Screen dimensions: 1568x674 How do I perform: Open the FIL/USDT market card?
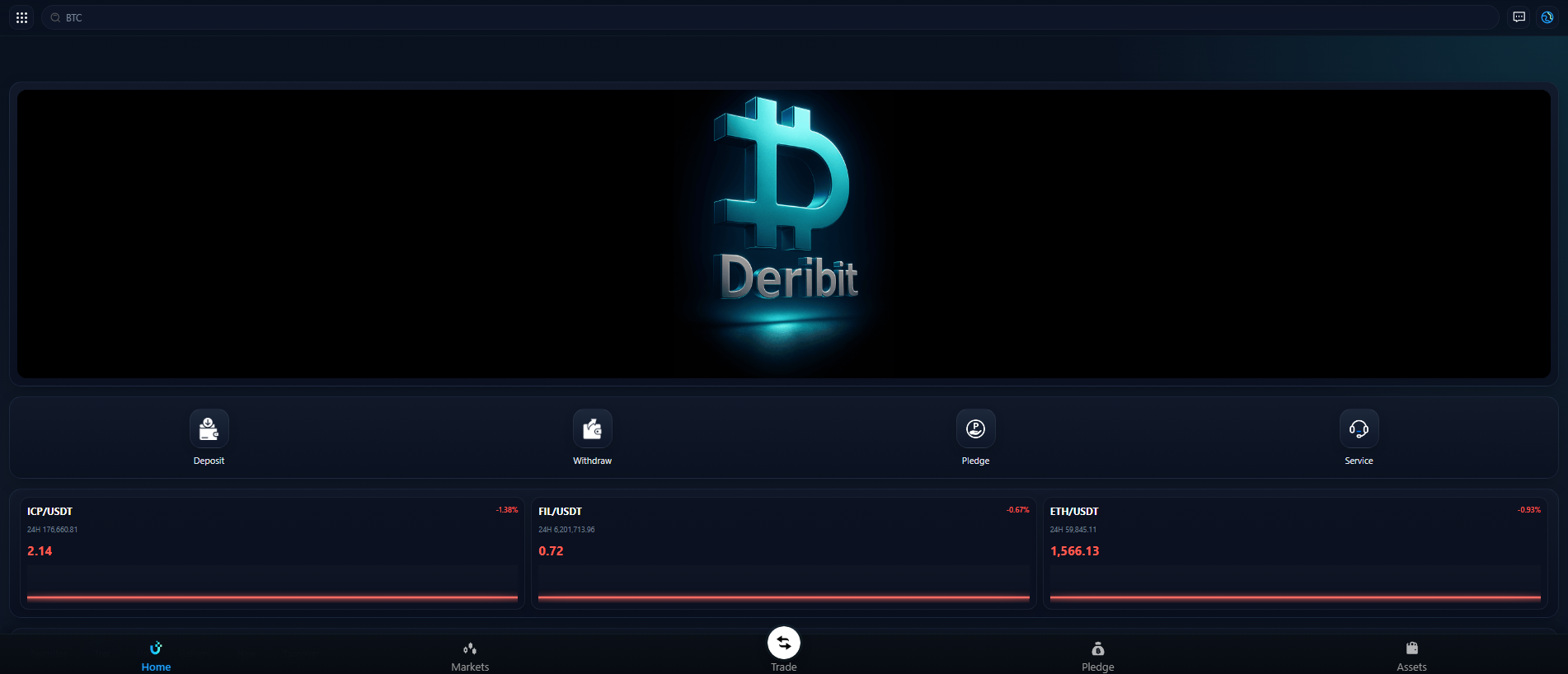click(x=784, y=553)
